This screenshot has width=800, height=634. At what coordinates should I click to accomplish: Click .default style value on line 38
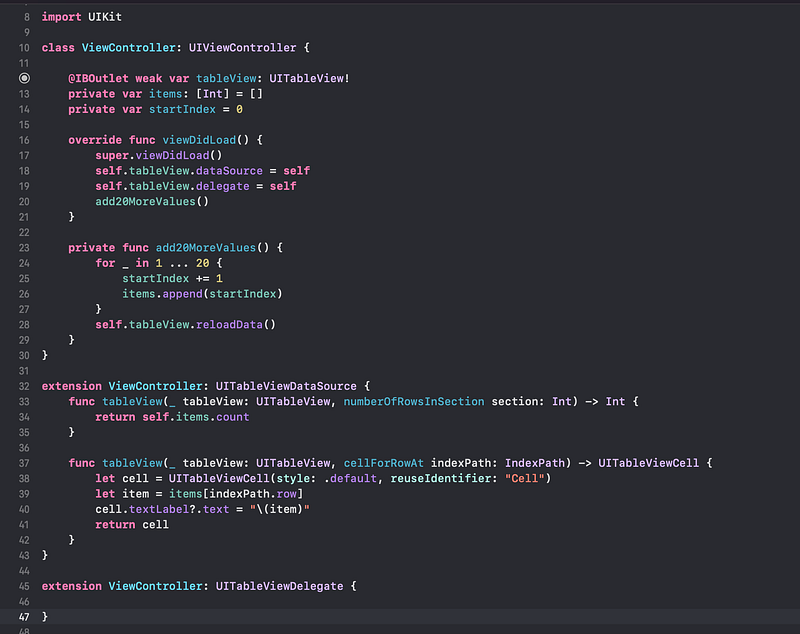pyautogui.click(x=350, y=478)
